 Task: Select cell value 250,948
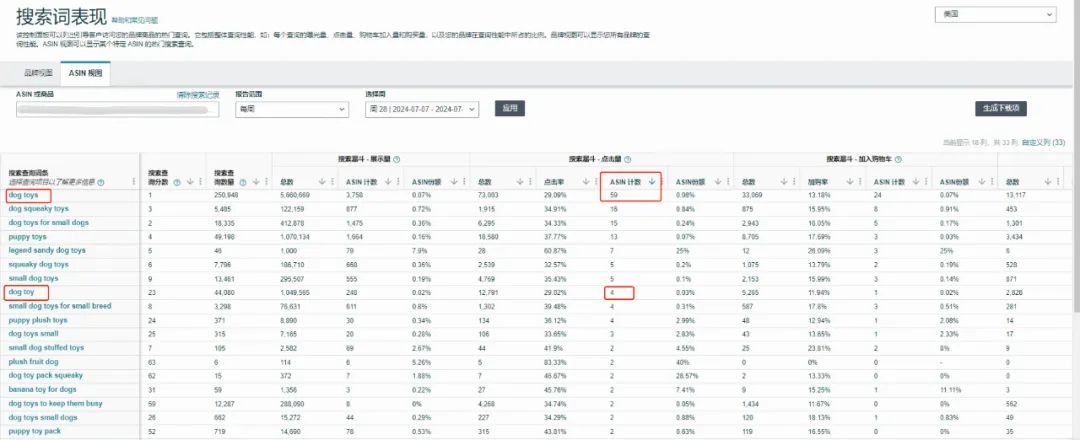[x=226, y=196]
